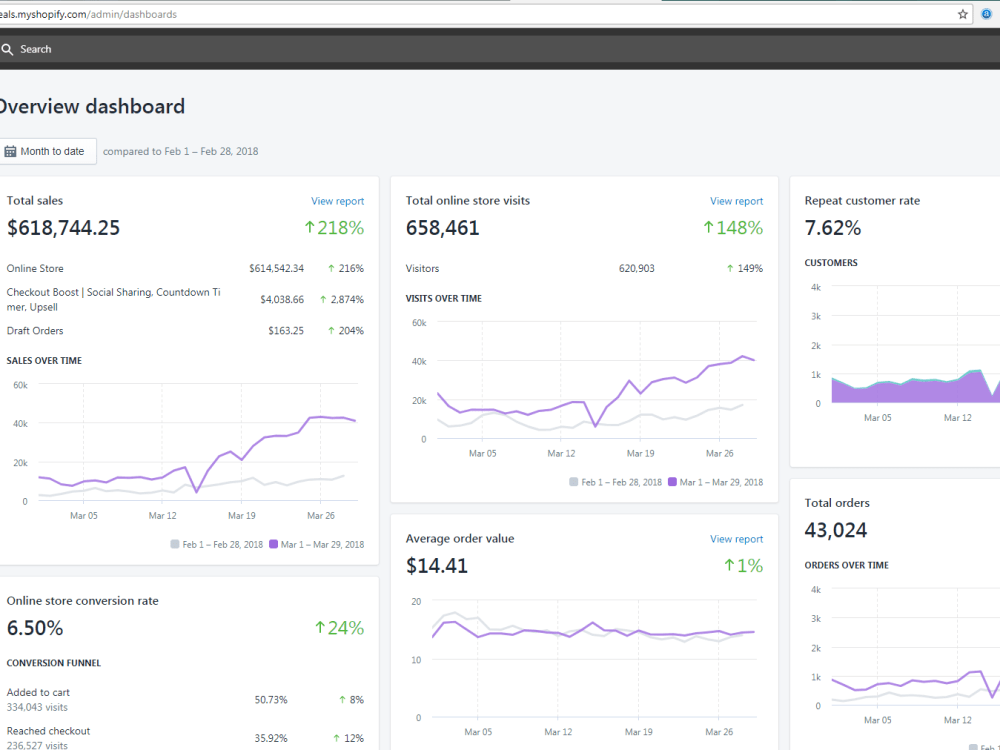The width and height of the screenshot is (1000, 750).
Task: Click the $14.41 average order value
Action: [x=437, y=566]
